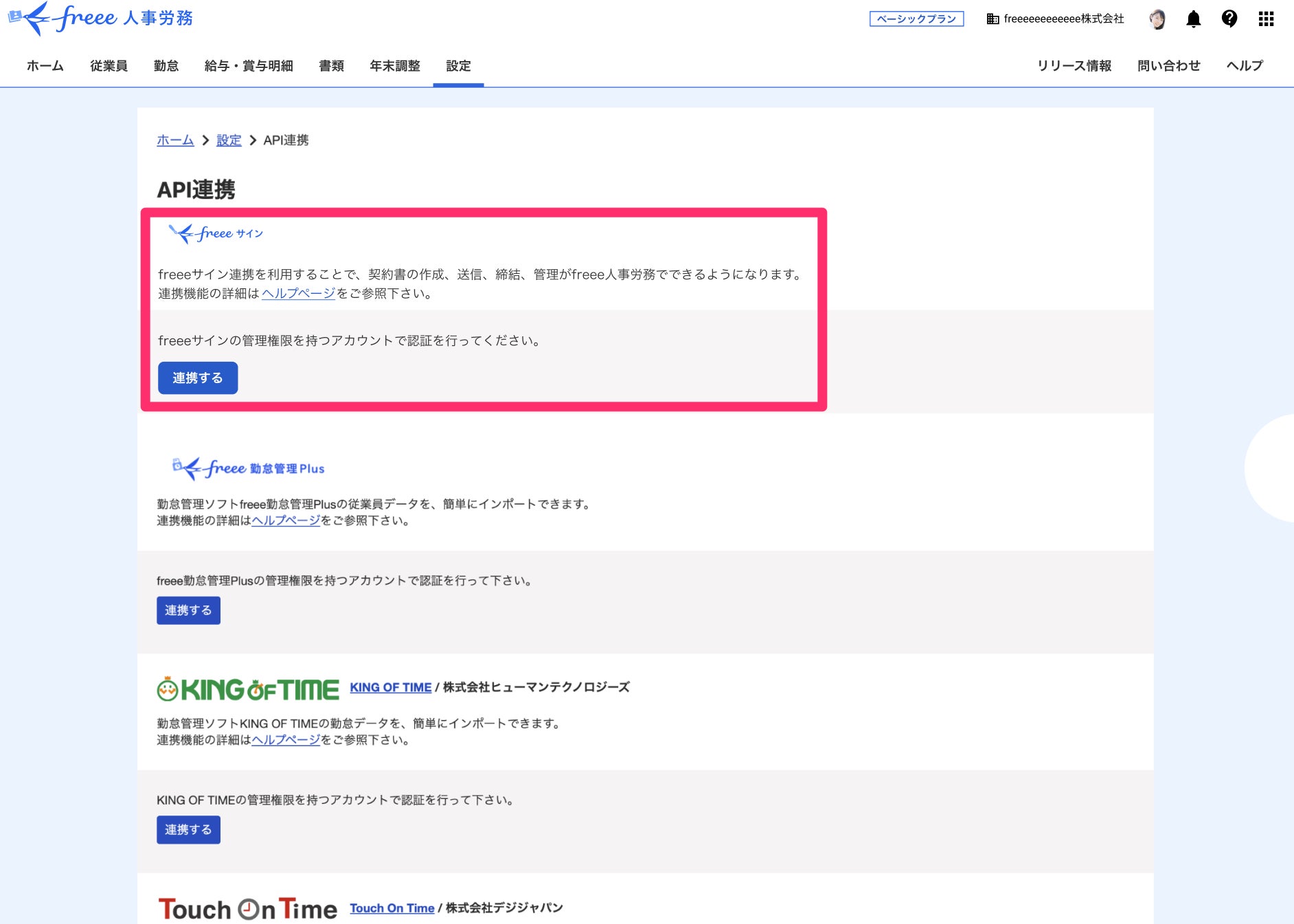
Task: Go to the 勤怠 tab
Action: (x=166, y=66)
